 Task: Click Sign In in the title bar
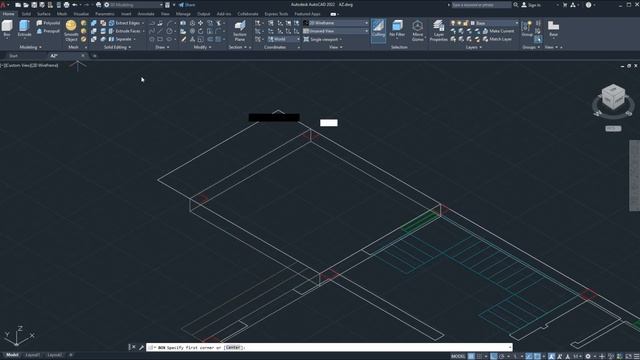[x=531, y=5]
